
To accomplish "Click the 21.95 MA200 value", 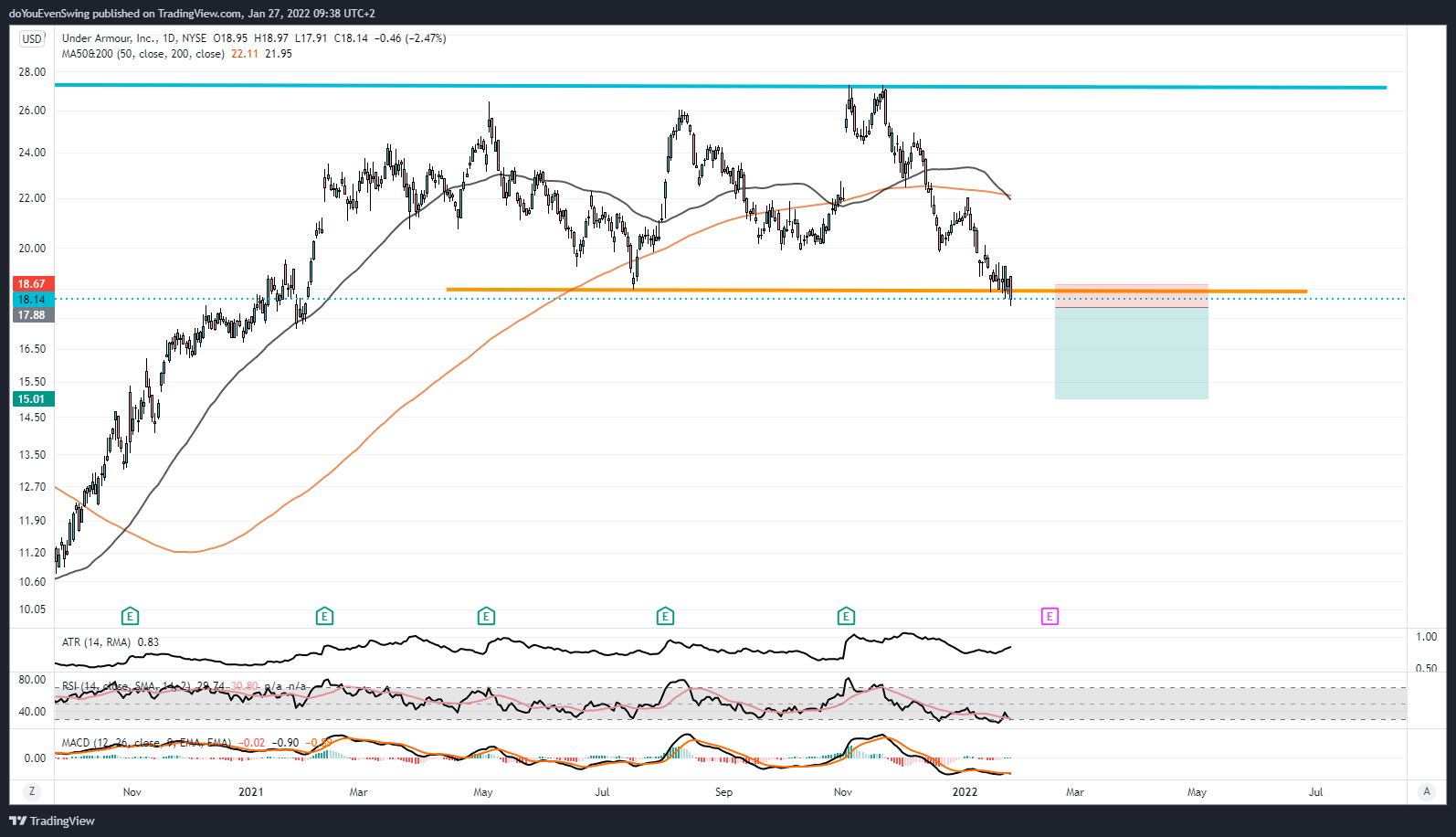I will click(279, 54).
